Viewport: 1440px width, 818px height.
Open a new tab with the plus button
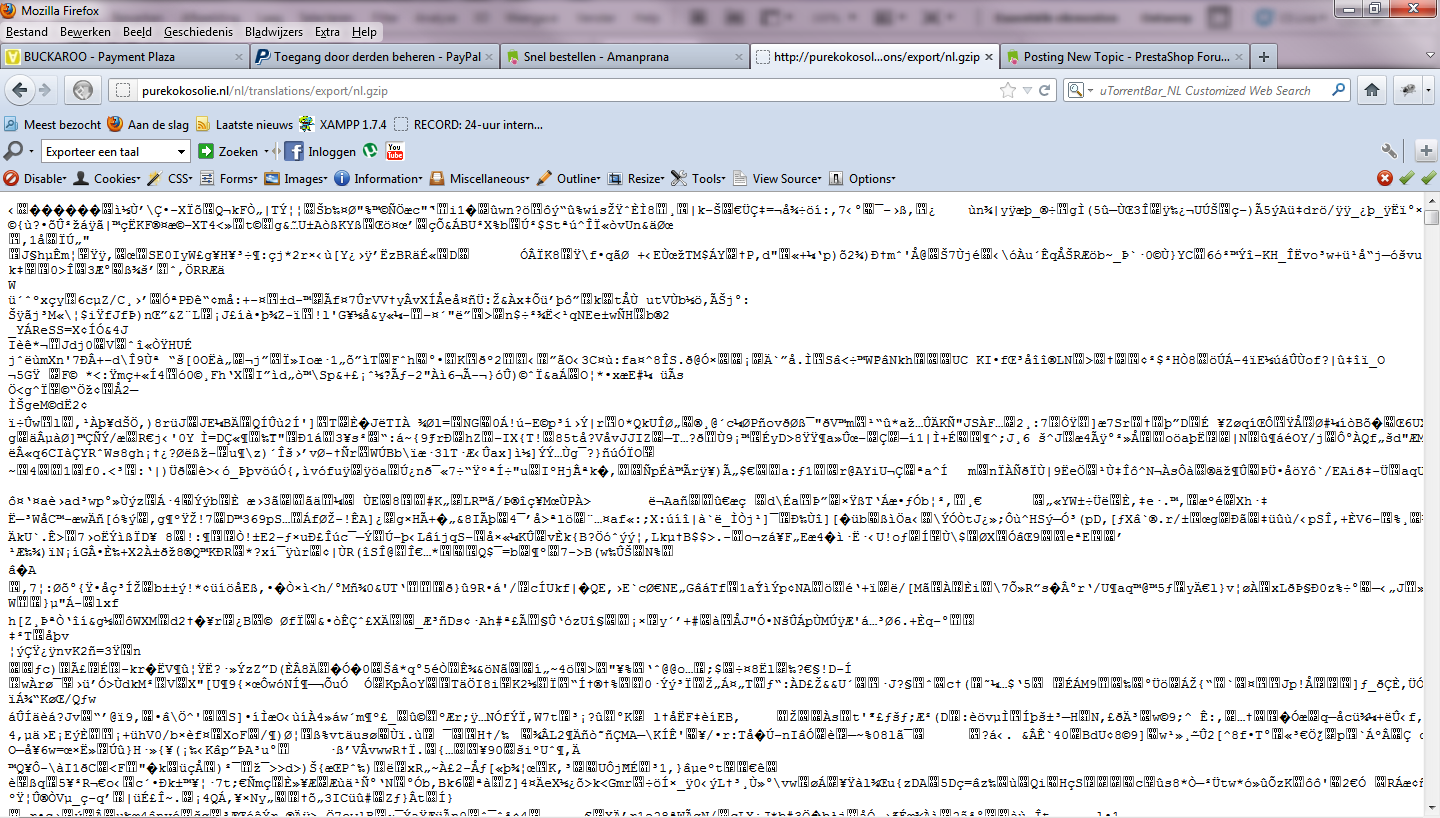pyautogui.click(x=1264, y=57)
